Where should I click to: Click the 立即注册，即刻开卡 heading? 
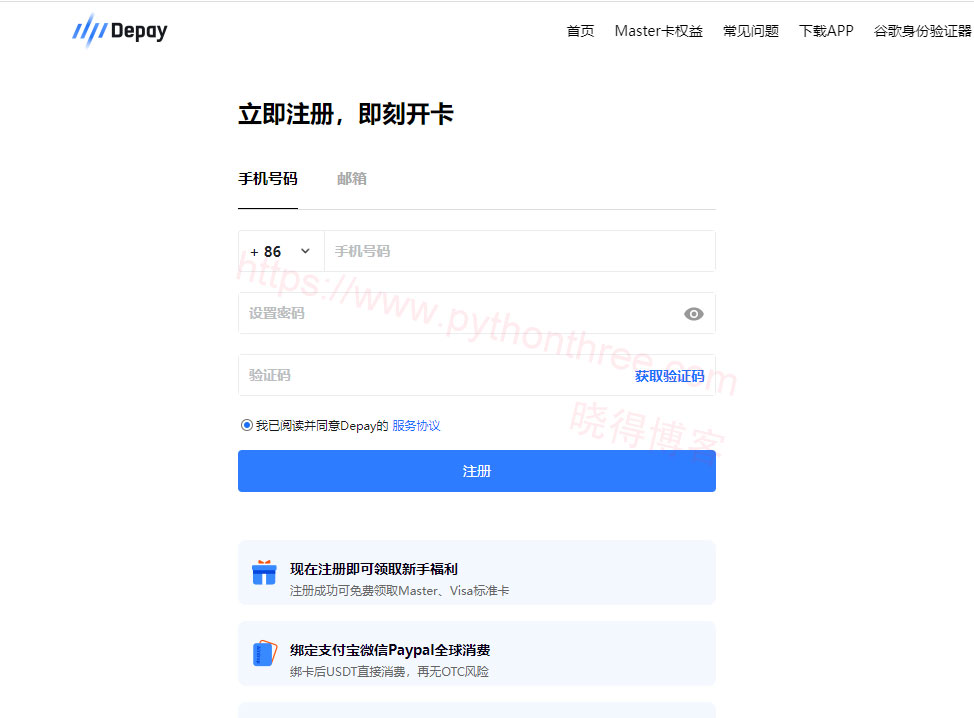346,114
